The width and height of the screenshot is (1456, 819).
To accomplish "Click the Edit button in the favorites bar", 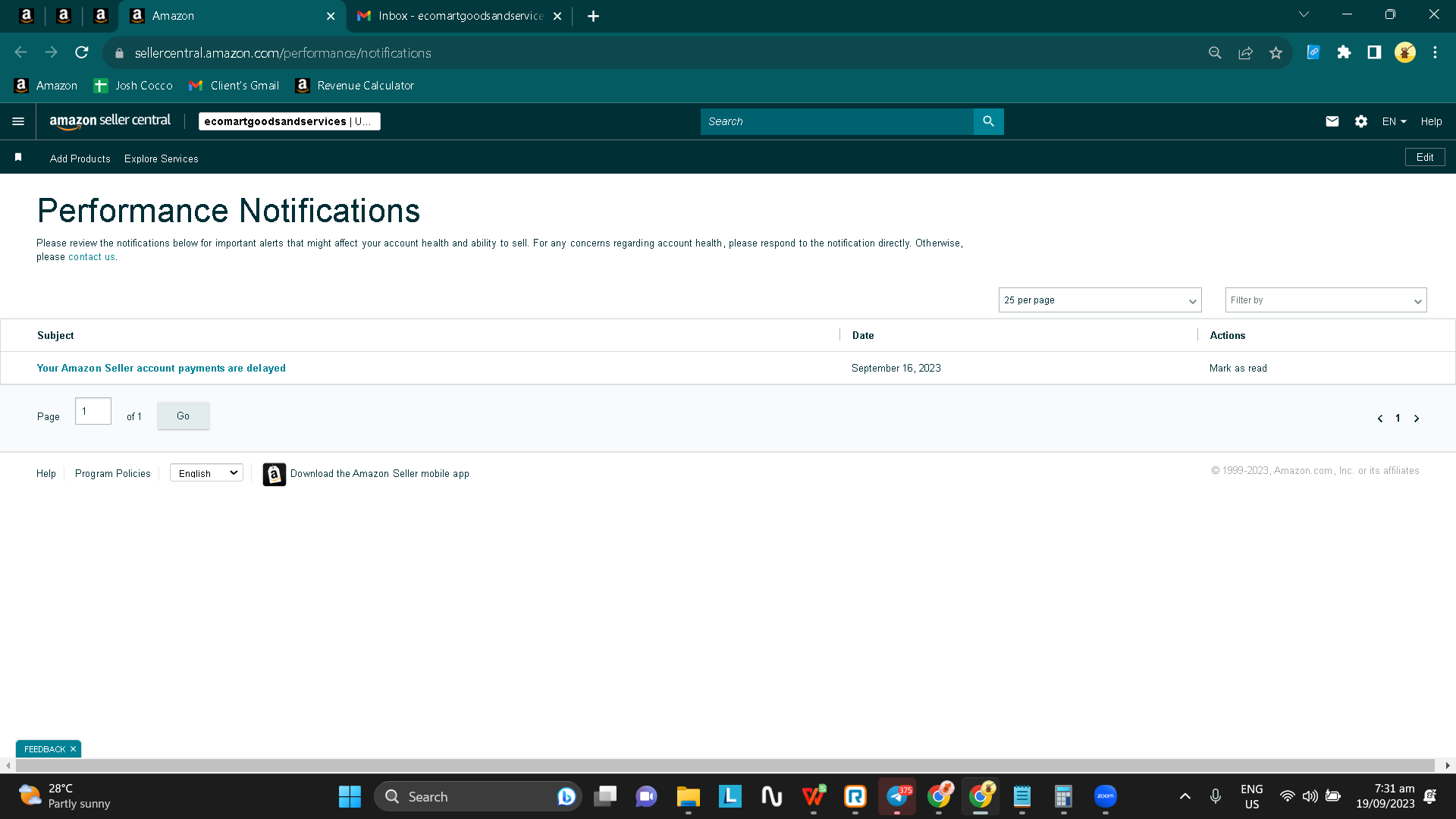I will point(1425,157).
